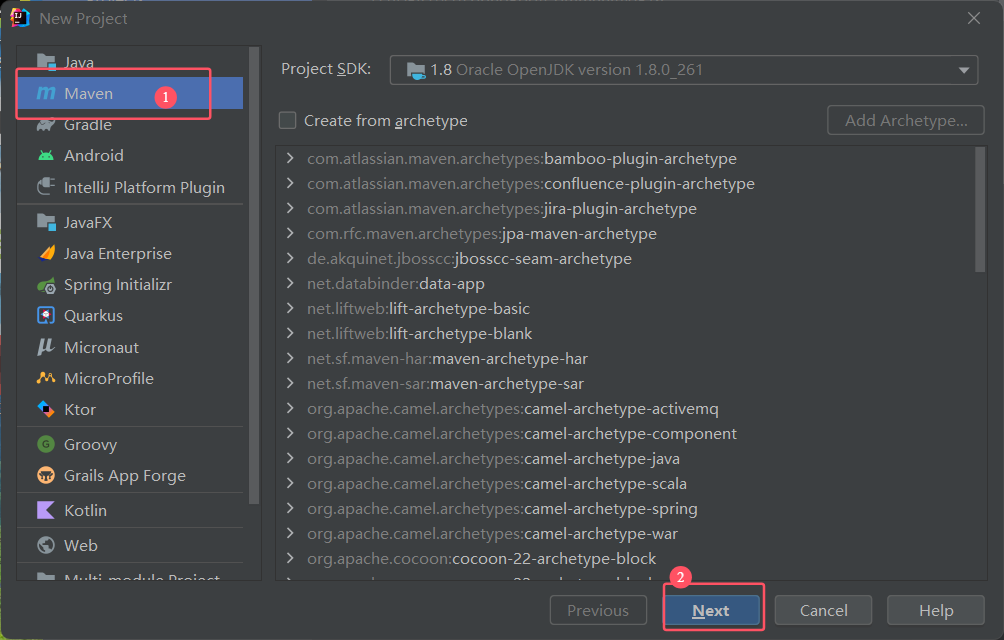Viewport: 1004px width, 640px height.
Task: Click the Help button
Action: tap(935, 611)
